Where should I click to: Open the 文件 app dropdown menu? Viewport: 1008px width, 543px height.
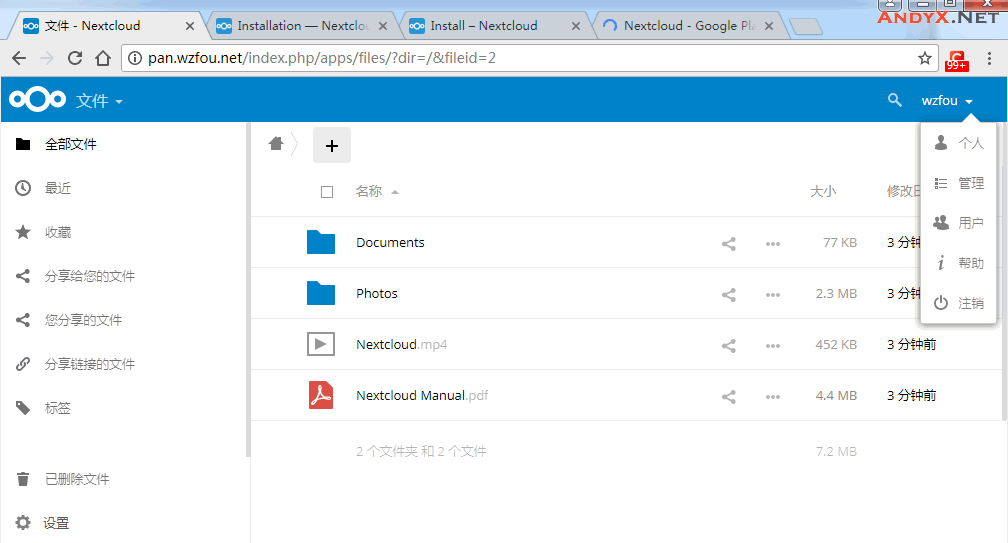[x=99, y=101]
